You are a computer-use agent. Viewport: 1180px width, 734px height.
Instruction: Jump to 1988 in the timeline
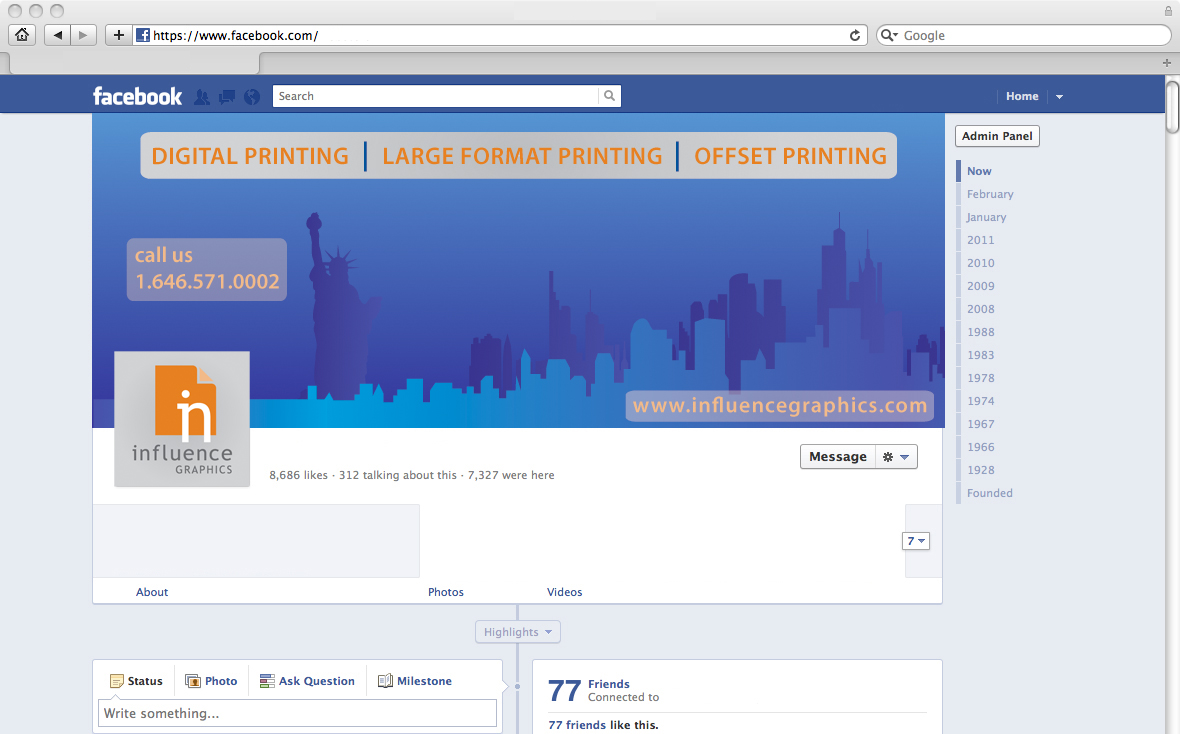tap(981, 332)
